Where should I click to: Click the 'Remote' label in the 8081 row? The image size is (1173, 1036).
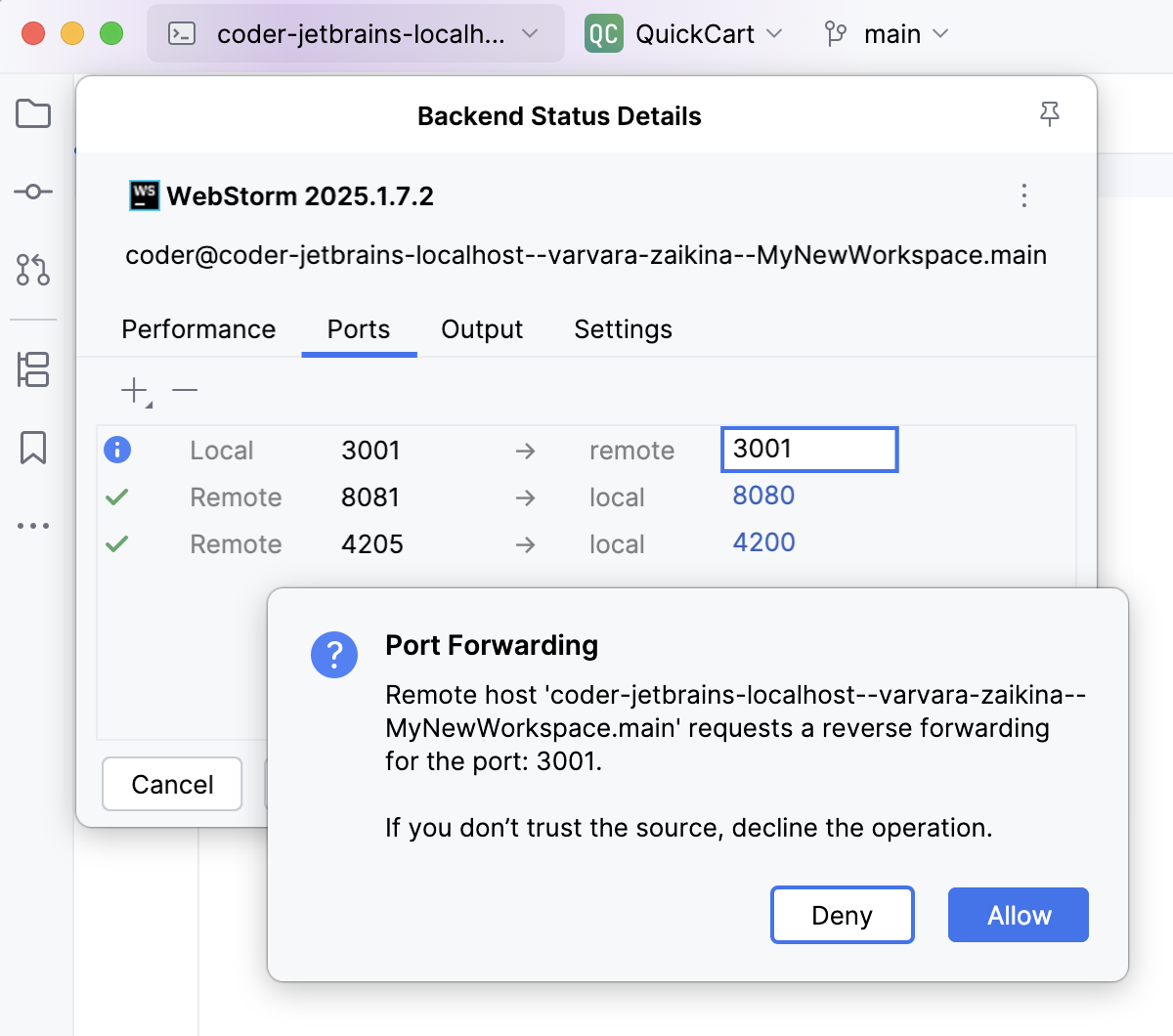pos(236,497)
